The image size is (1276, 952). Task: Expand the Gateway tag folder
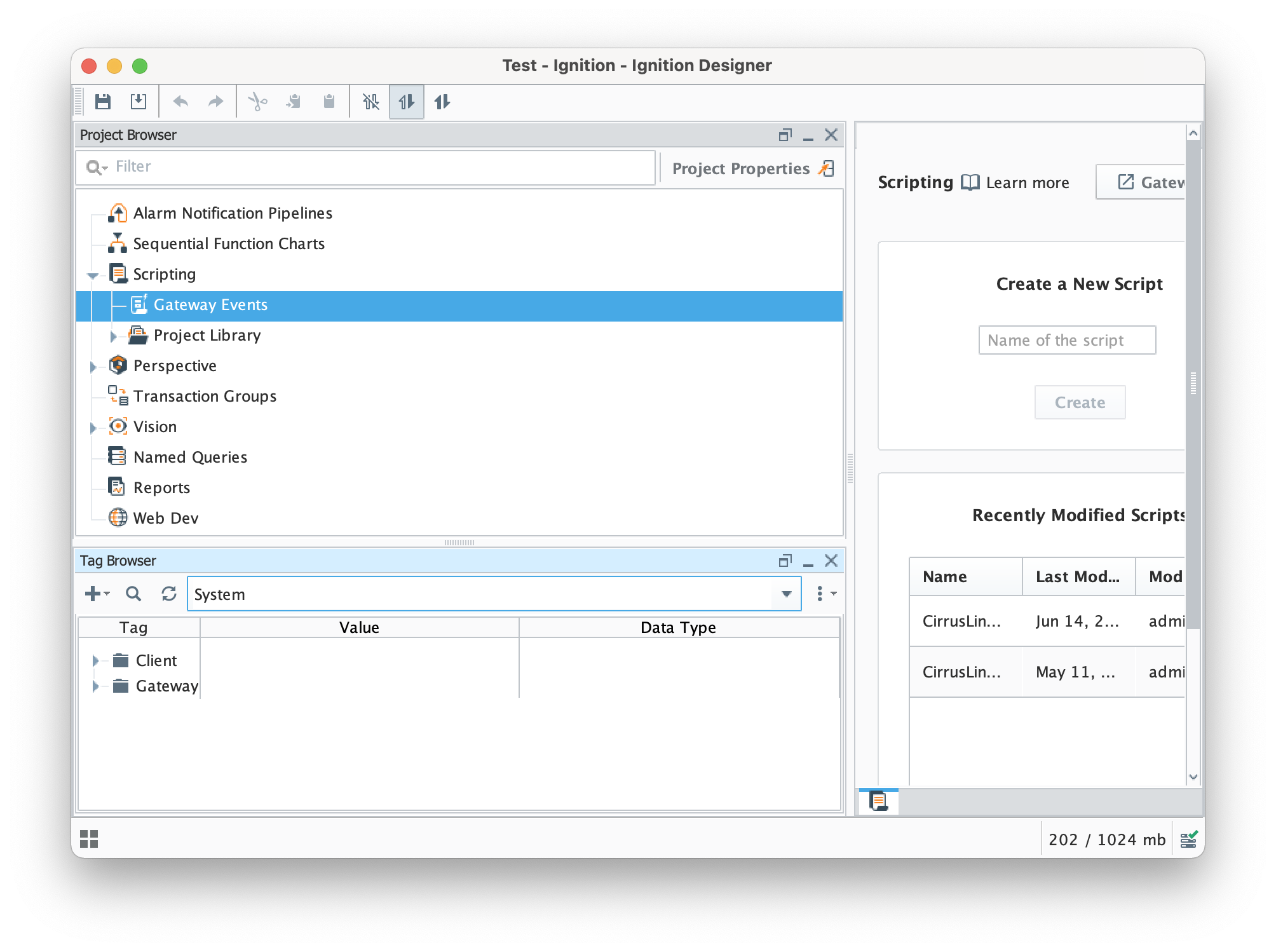coord(95,686)
